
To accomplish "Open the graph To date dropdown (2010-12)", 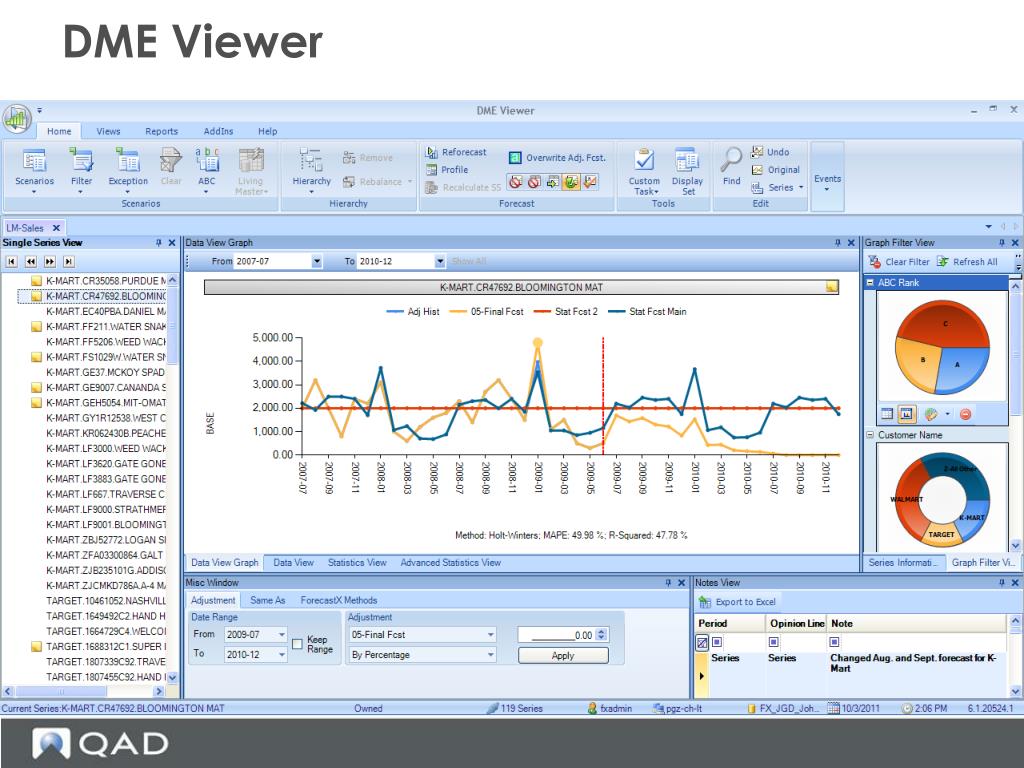I will coord(440,261).
